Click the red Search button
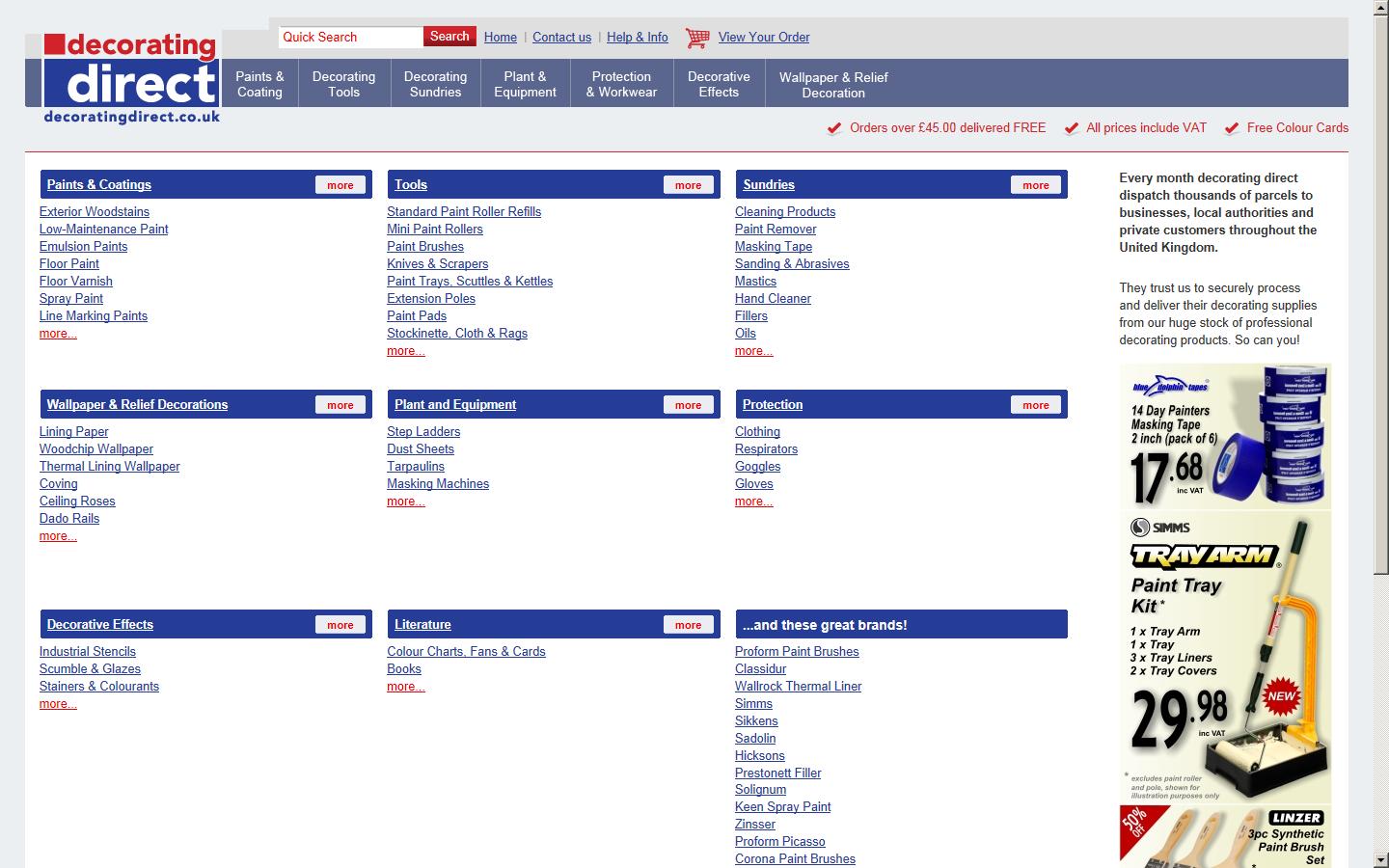 tap(449, 37)
